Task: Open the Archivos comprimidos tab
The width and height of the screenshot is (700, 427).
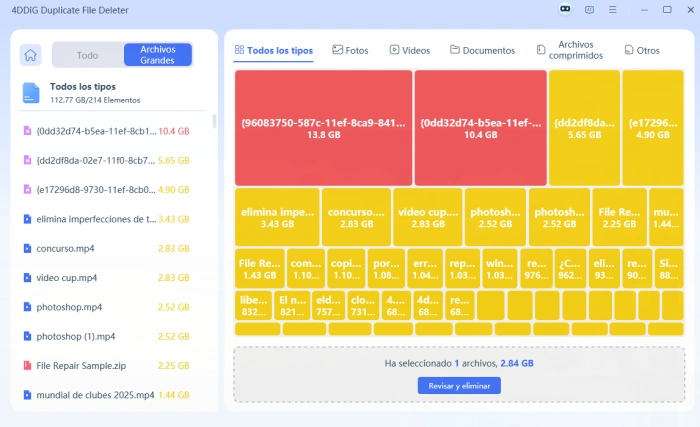Action: coord(570,50)
